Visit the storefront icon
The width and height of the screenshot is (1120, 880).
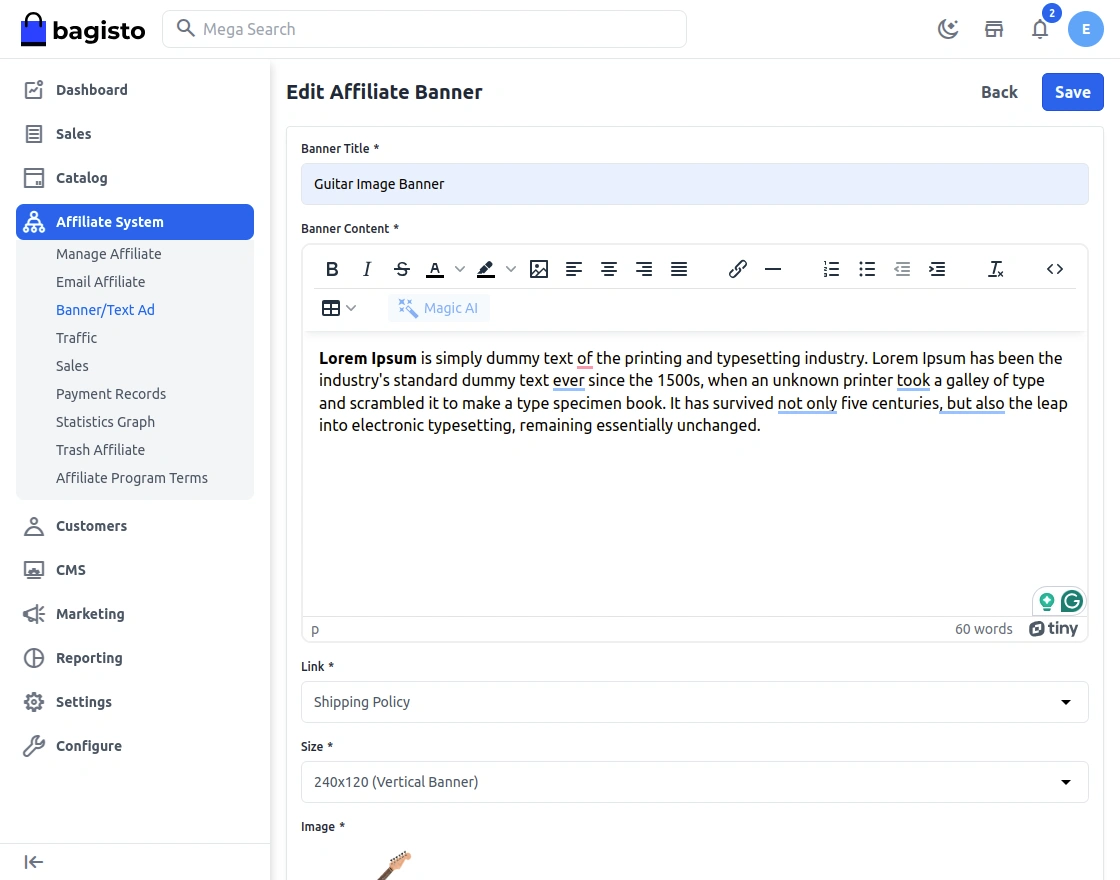[994, 29]
